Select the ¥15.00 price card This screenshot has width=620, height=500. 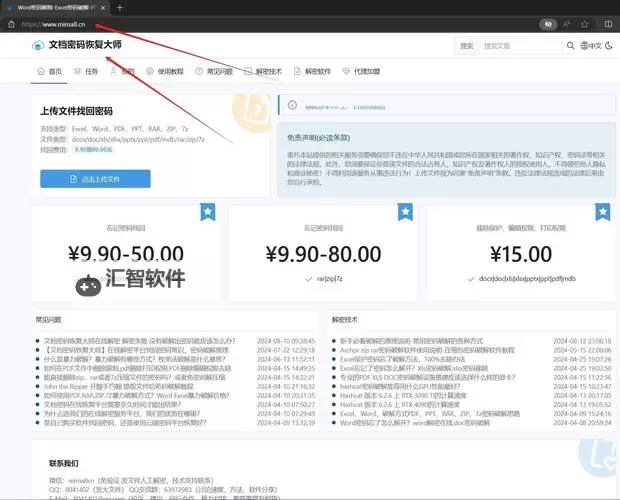[521, 253]
